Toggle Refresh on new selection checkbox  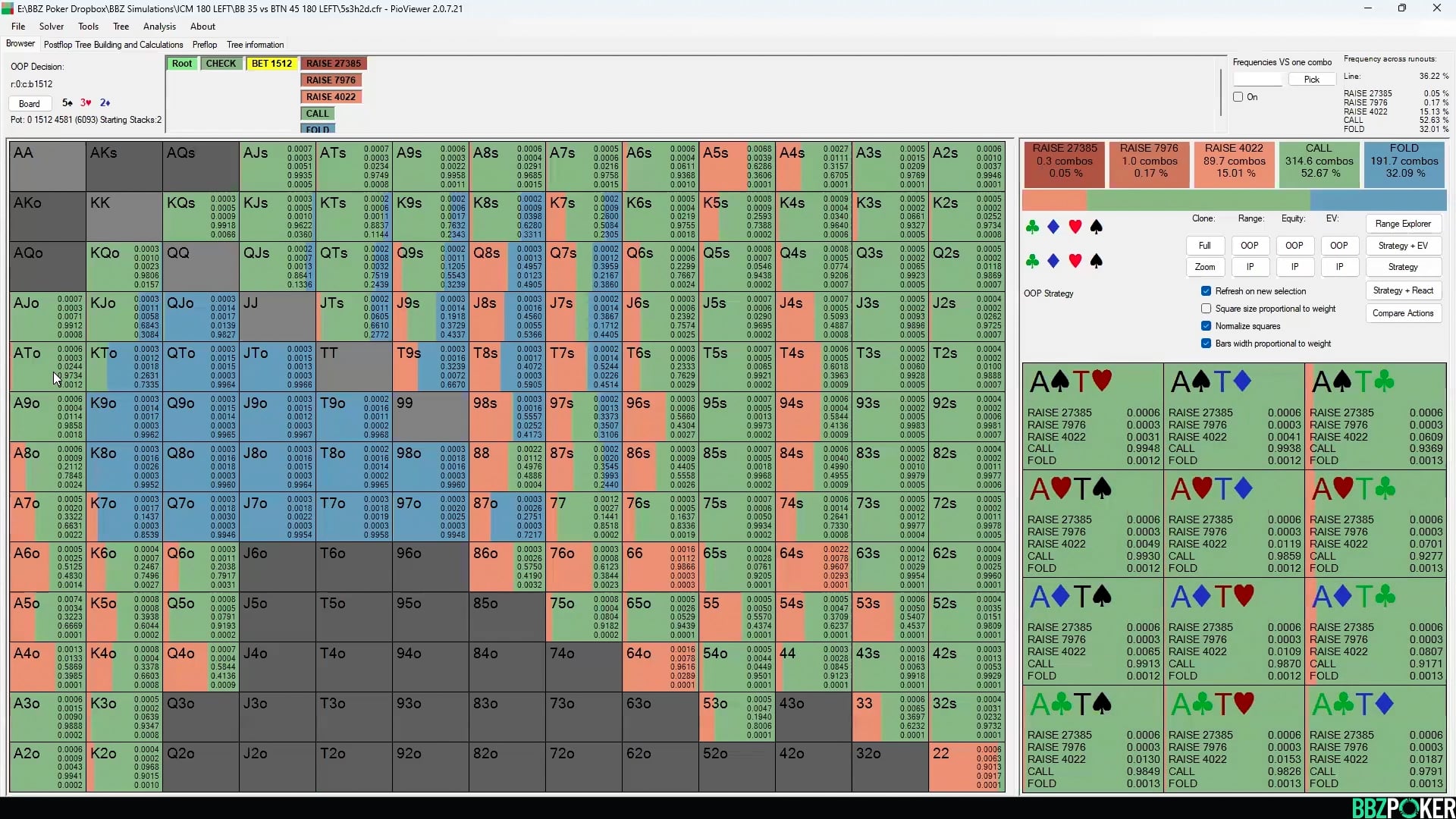point(1206,291)
